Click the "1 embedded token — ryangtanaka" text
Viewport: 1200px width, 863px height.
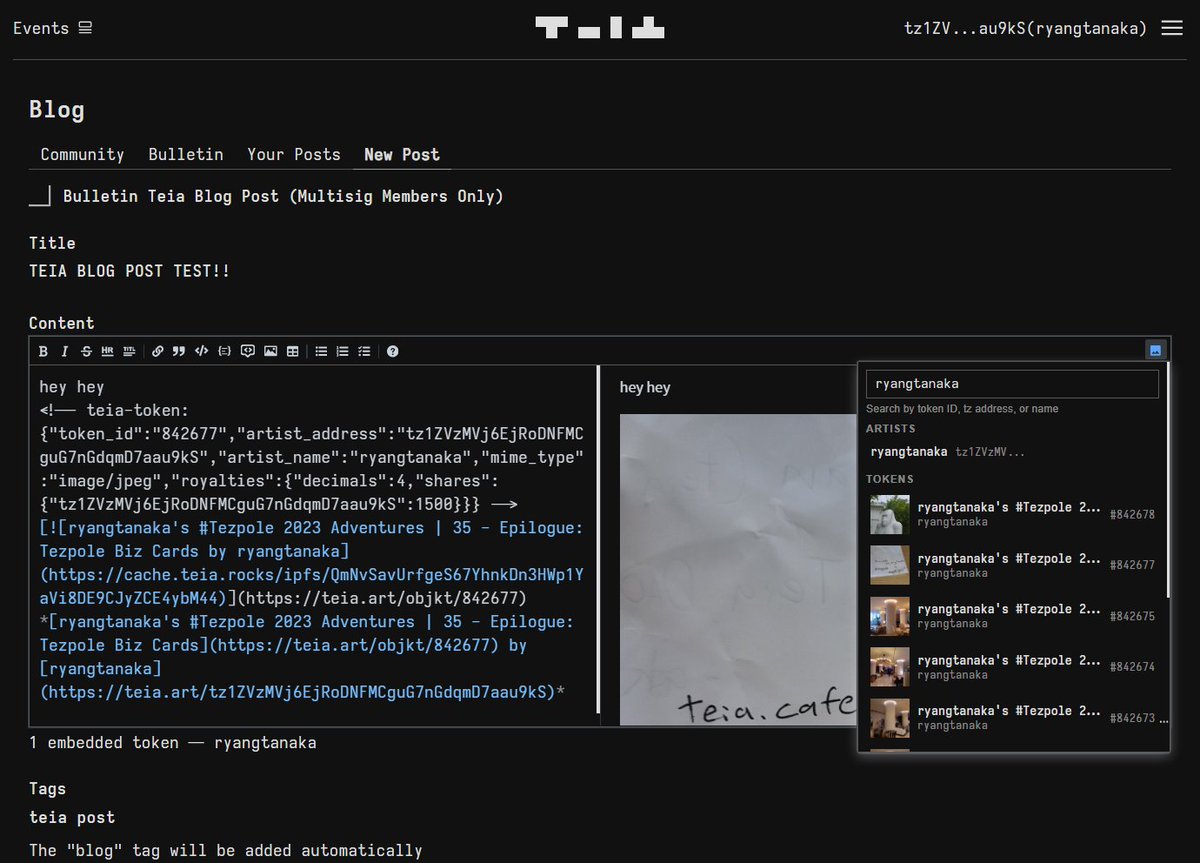pyautogui.click(x=173, y=743)
